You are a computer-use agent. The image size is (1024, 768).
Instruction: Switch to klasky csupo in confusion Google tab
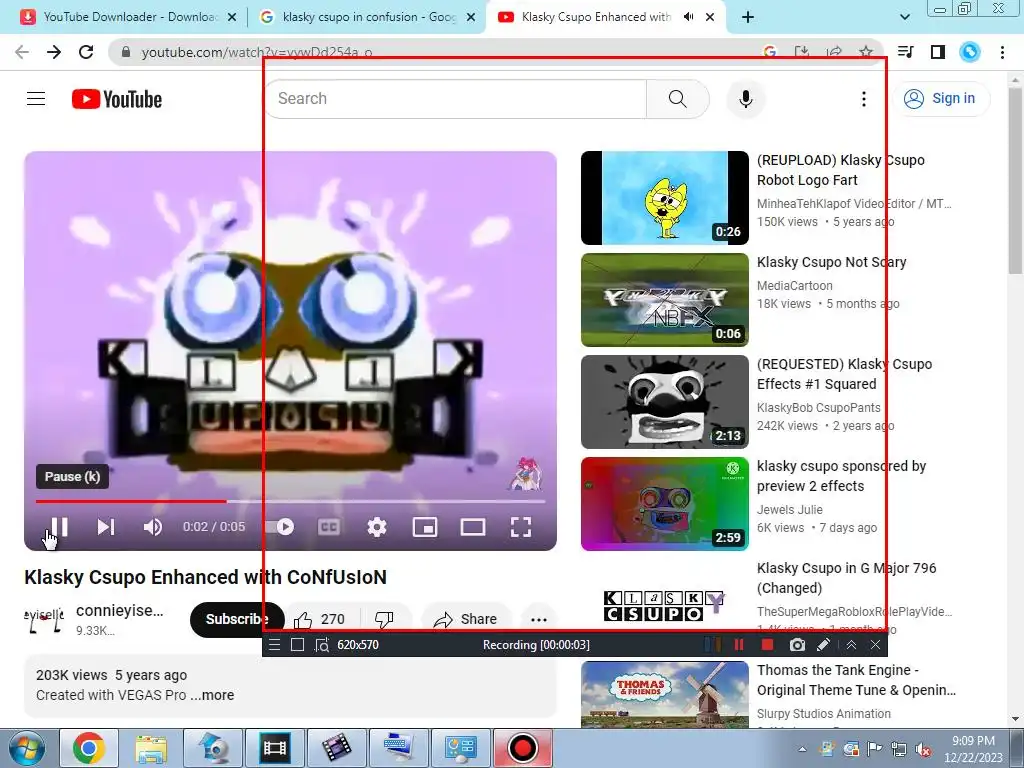(x=368, y=17)
